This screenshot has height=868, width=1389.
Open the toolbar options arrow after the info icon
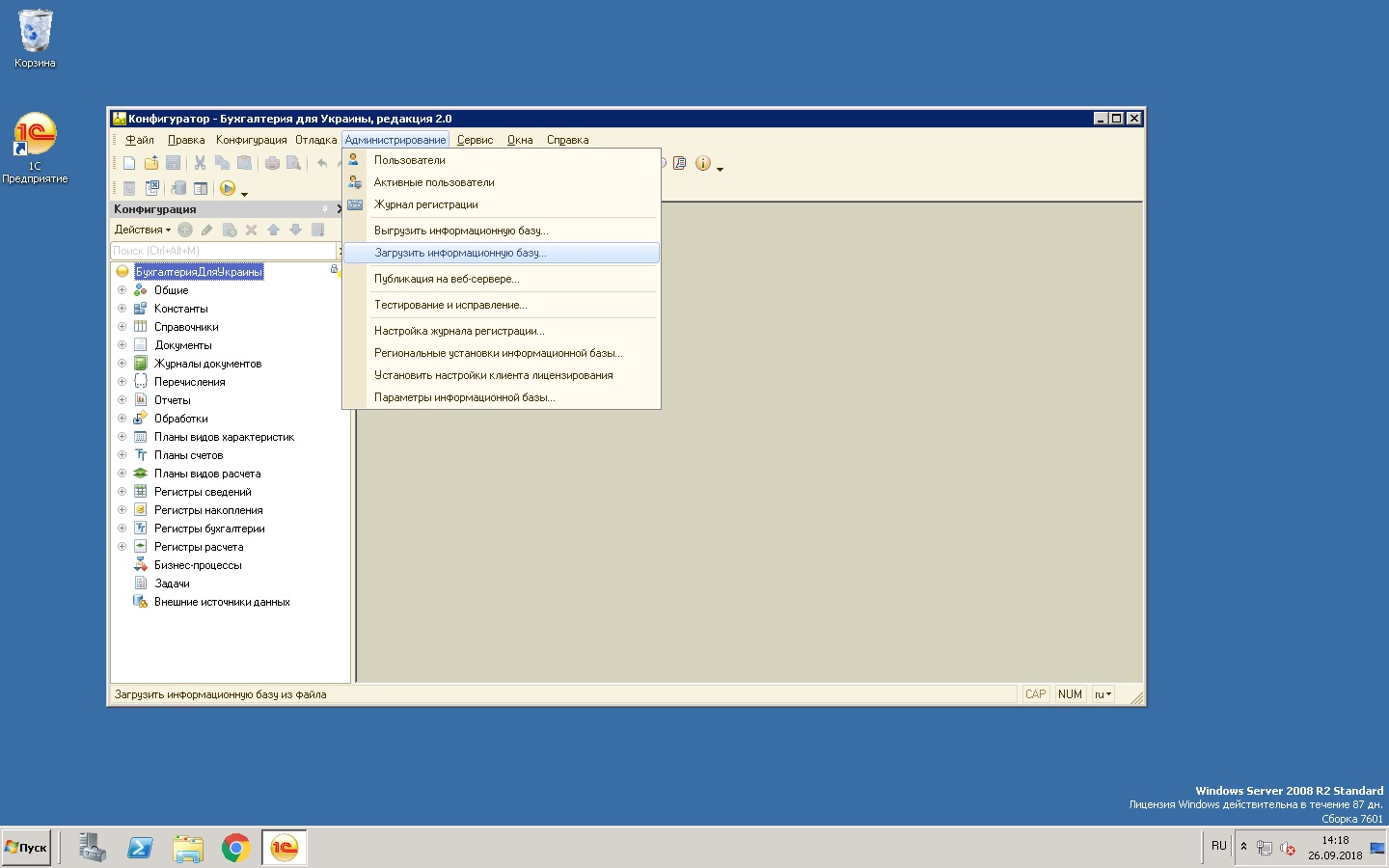point(720,169)
